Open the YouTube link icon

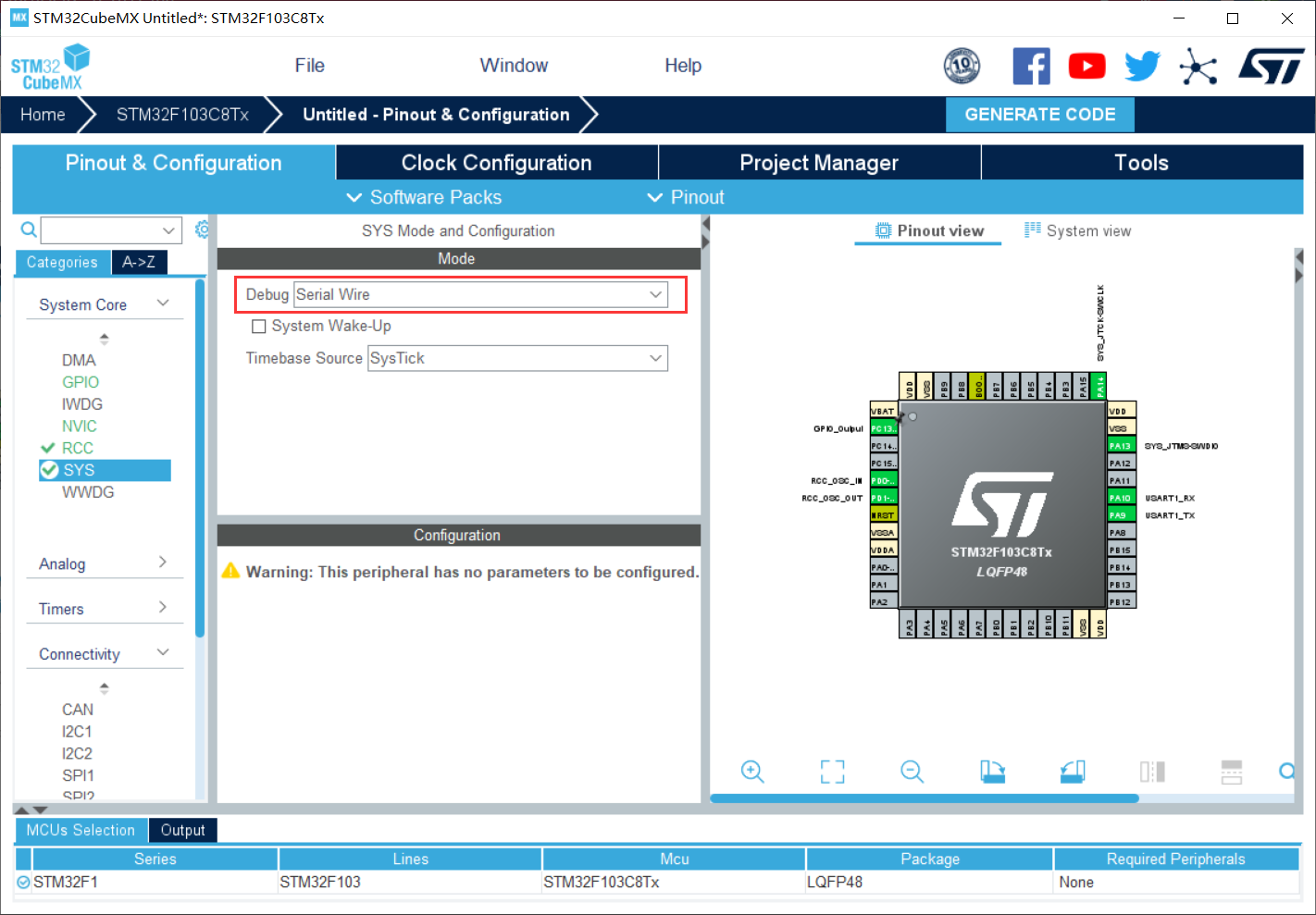1086,67
